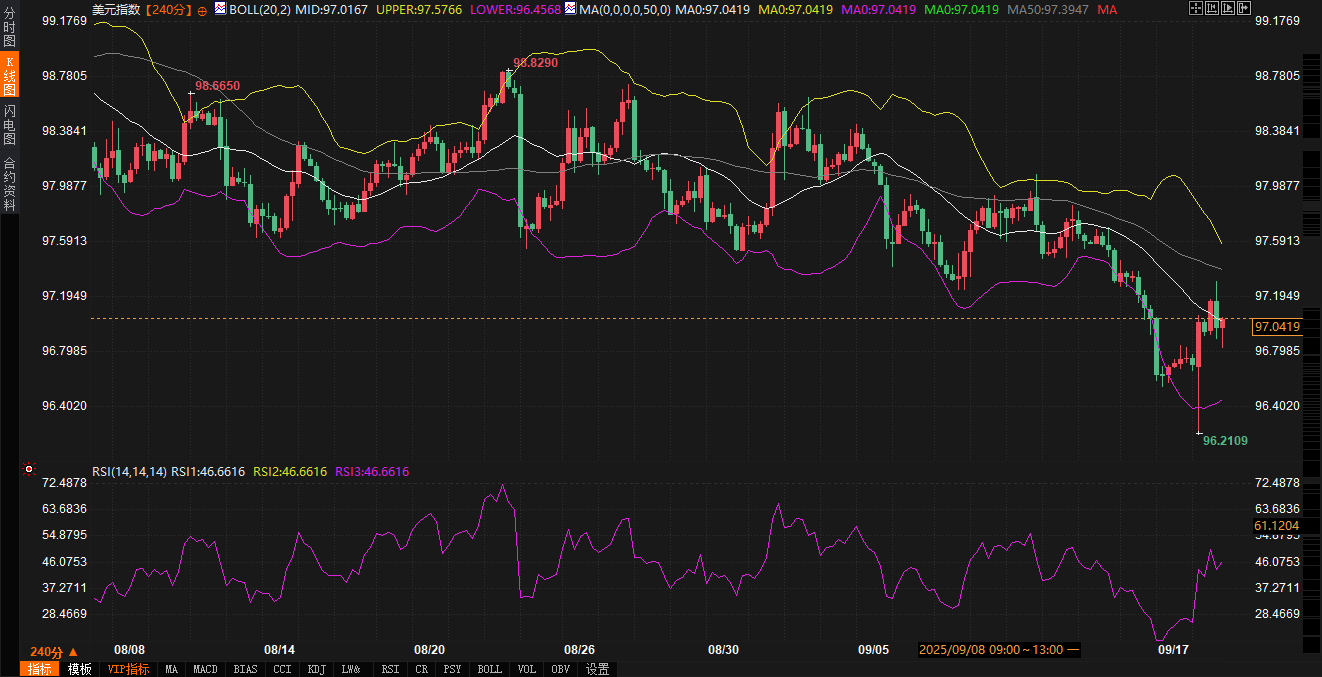Click the RSI2:46.6616 value
The width and height of the screenshot is (1322, 677).
pyautogui.click(x=290, y=471)
